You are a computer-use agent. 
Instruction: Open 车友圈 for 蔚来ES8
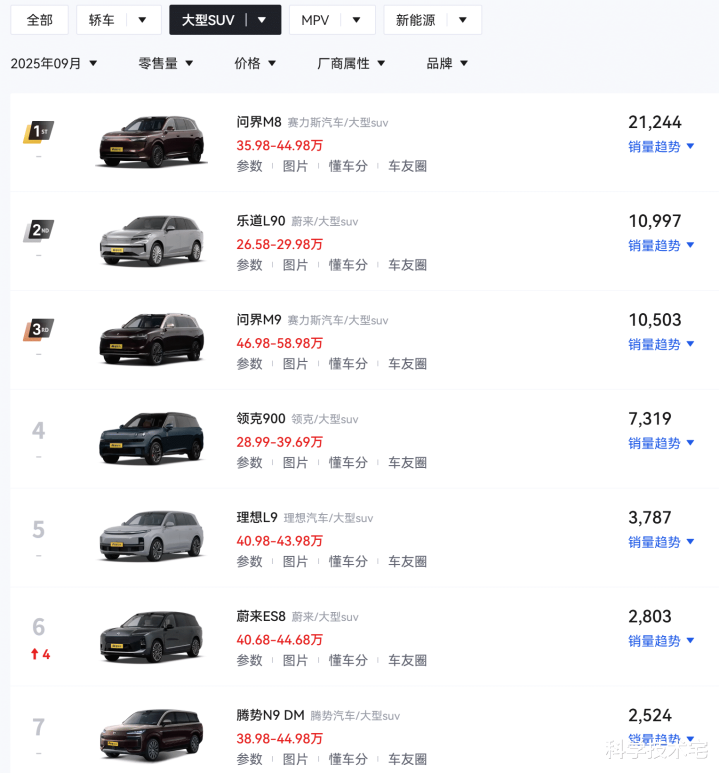(407, 661)
